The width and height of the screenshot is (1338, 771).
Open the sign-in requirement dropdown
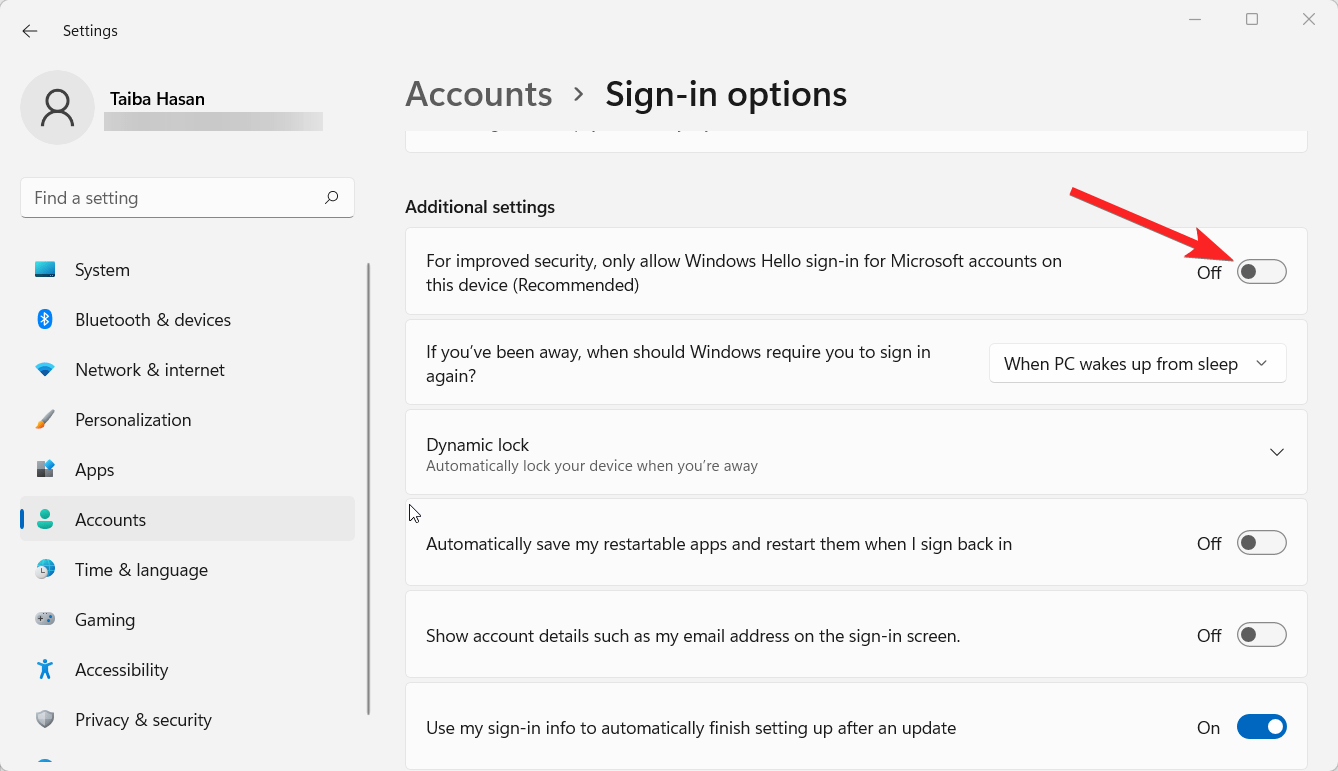(1137, 363)
